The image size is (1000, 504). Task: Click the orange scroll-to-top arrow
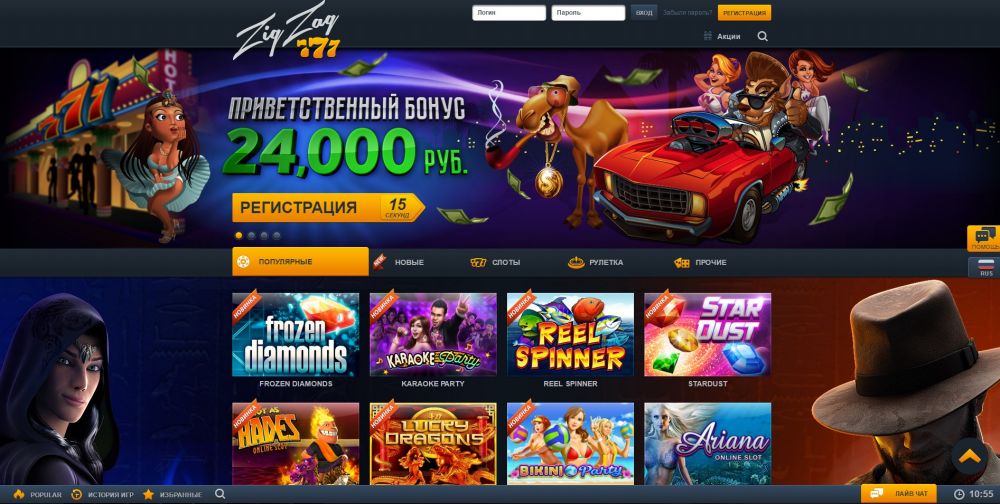tap(969, 456)
